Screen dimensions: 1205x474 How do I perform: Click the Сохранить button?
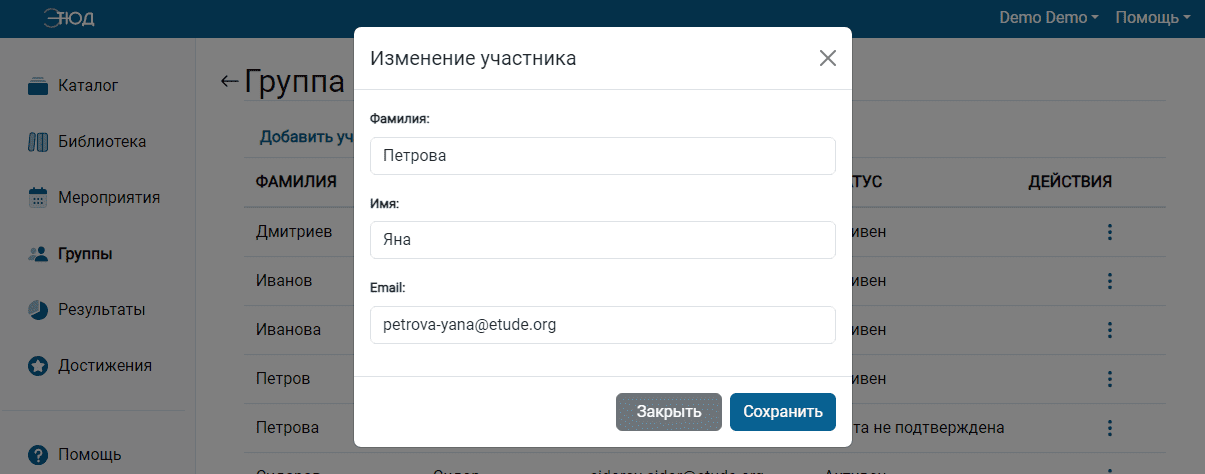click(x=783, y=412)
